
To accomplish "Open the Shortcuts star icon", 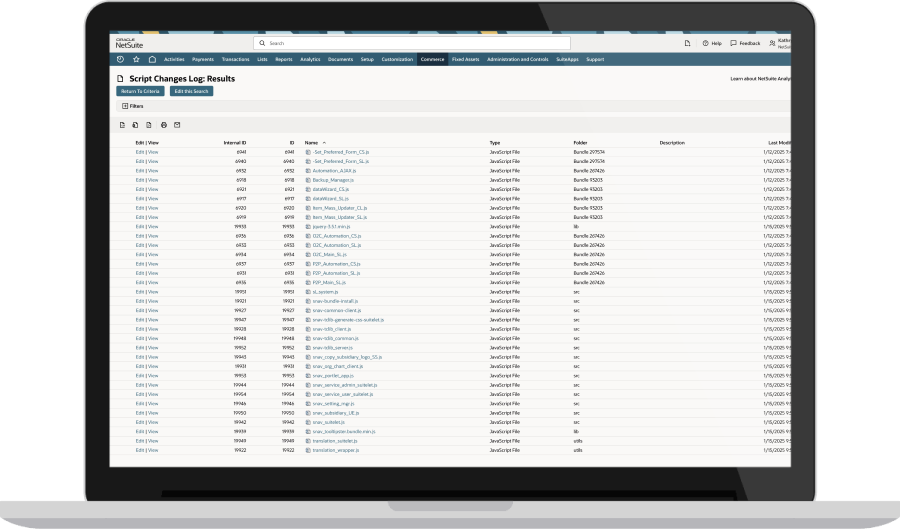I will point(136,59).
